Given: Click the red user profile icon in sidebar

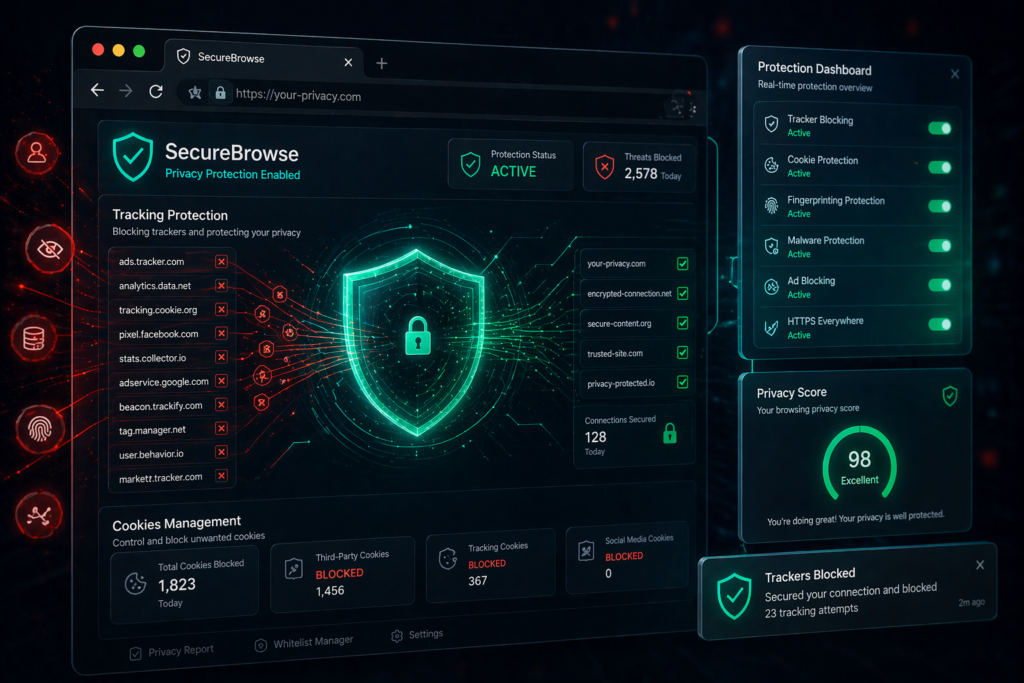Looking at the screenshot, I should pos(37,153).
